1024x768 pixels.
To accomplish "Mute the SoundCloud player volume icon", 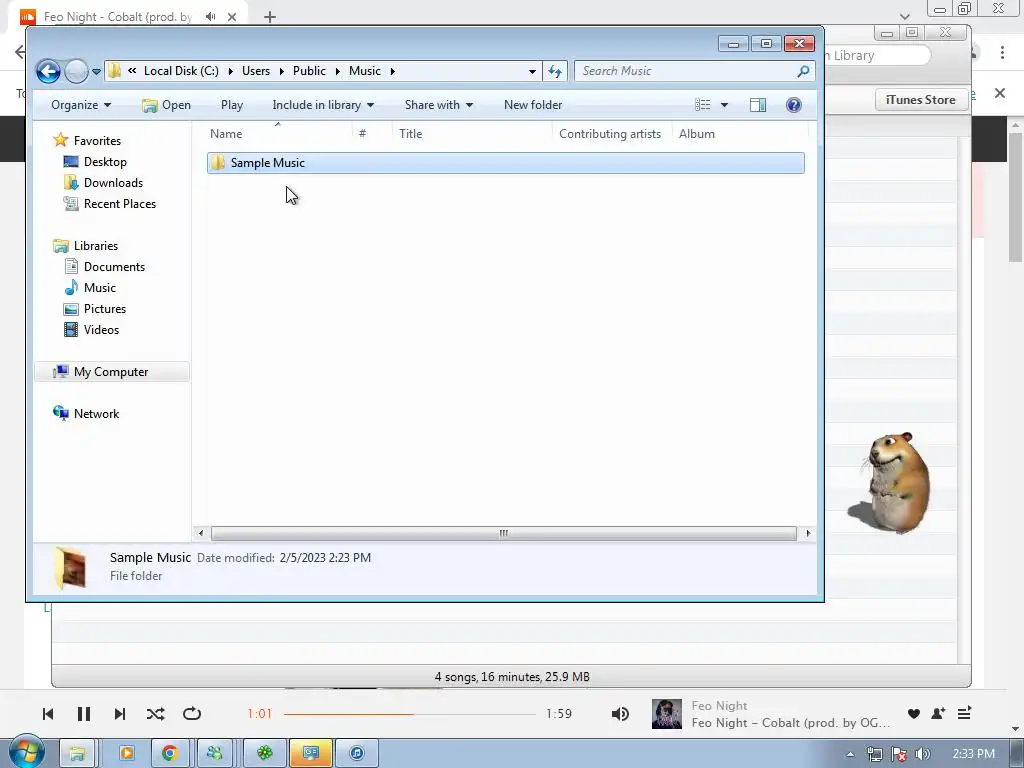I will tap(620, 714).
